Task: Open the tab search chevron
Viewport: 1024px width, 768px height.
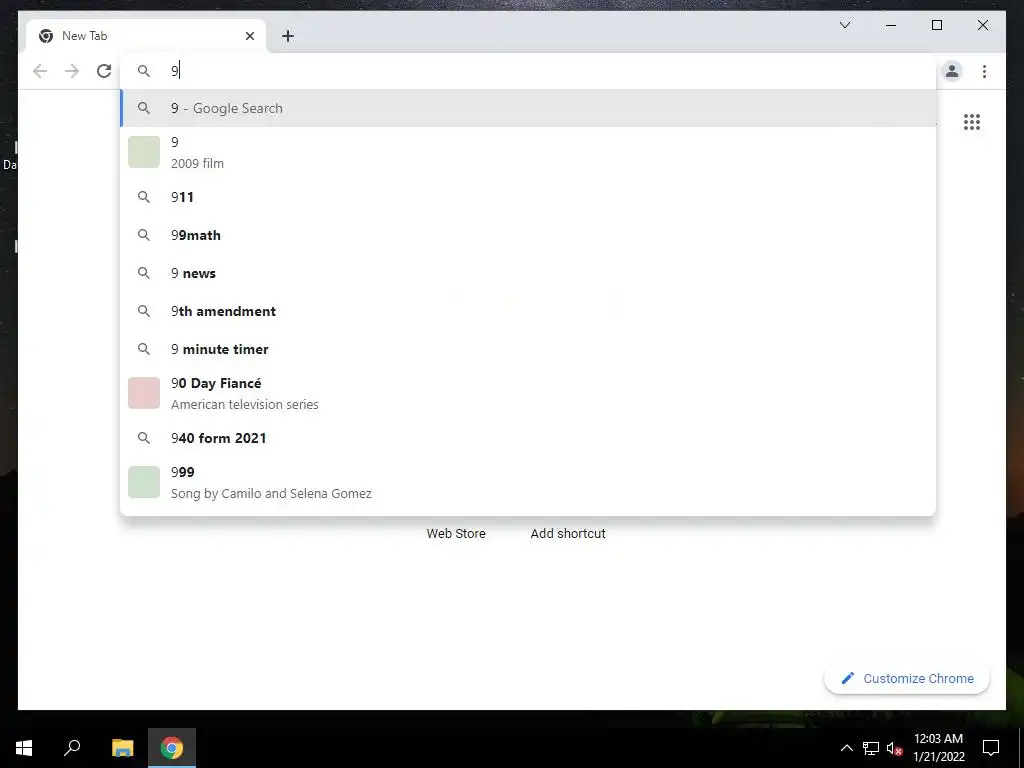Action: coord(844,25)
